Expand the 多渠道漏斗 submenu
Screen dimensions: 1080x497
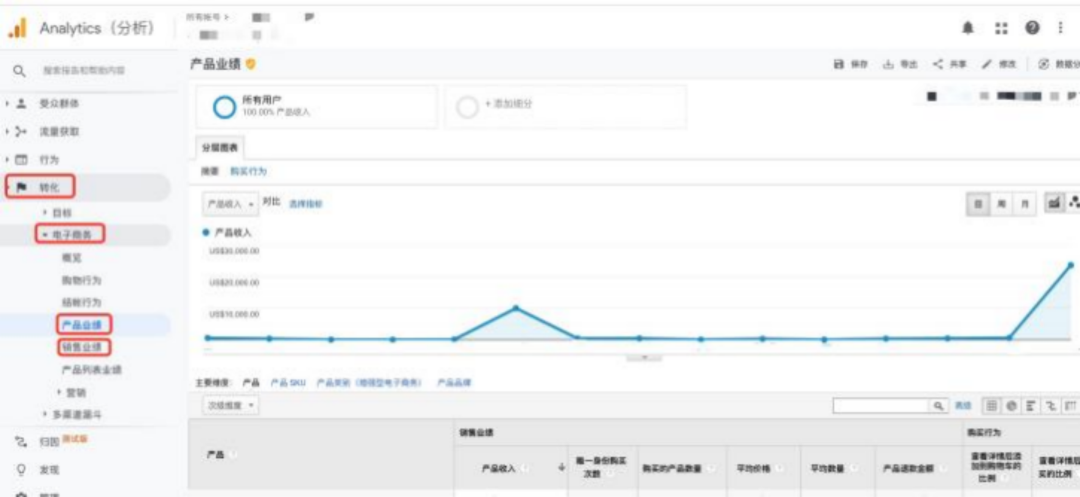(45, 414)
